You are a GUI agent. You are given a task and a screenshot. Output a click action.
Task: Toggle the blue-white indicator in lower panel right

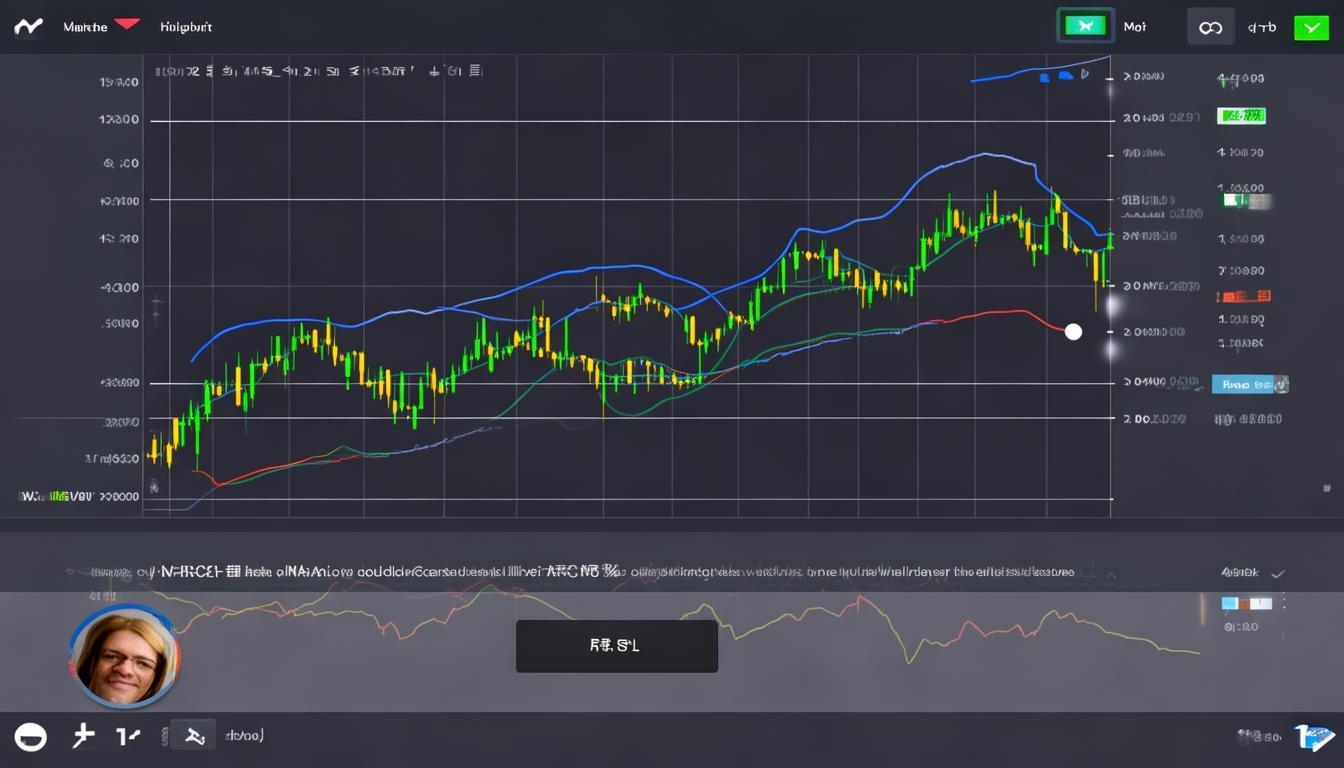[1246, 603]
